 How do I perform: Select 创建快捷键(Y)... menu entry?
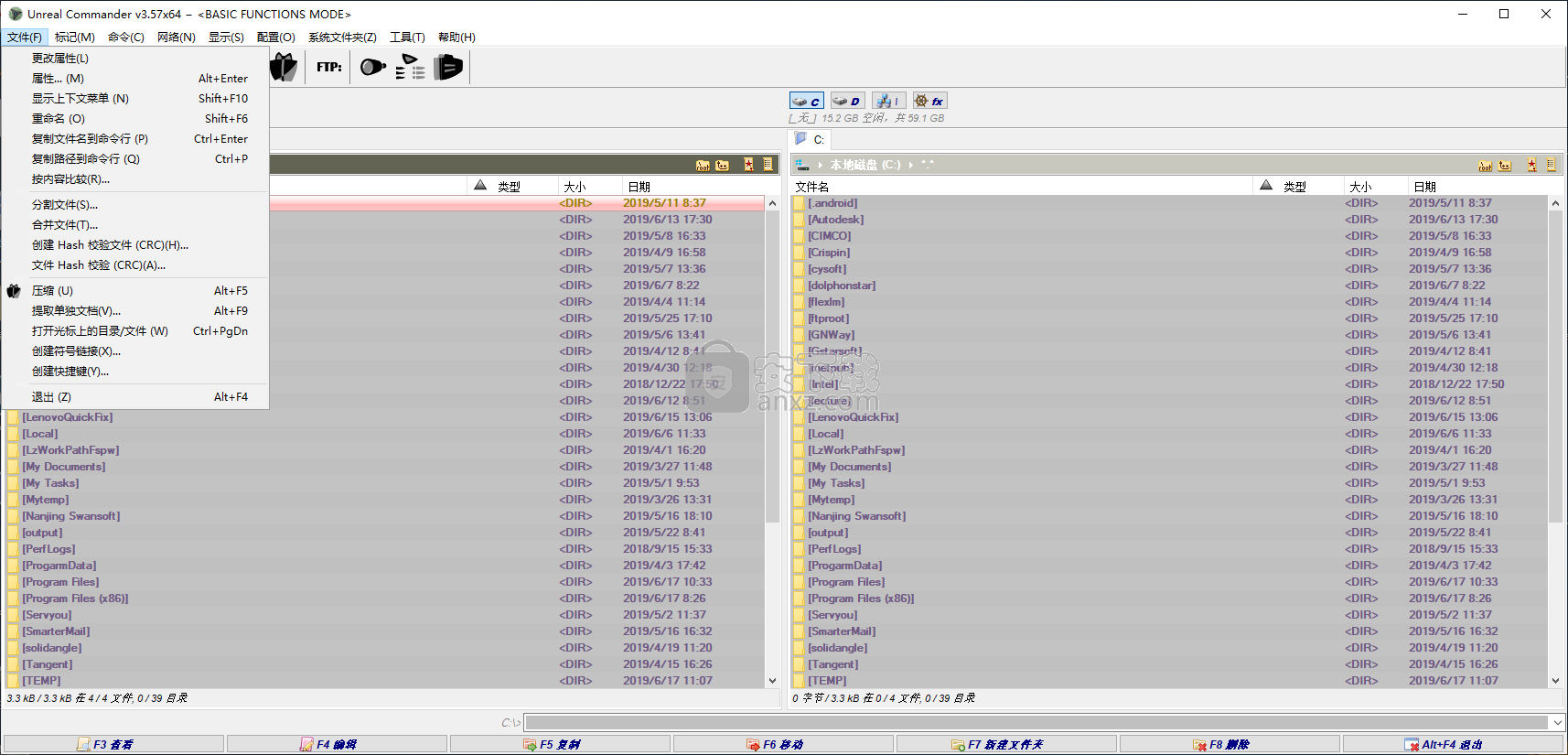pos(135,372)
